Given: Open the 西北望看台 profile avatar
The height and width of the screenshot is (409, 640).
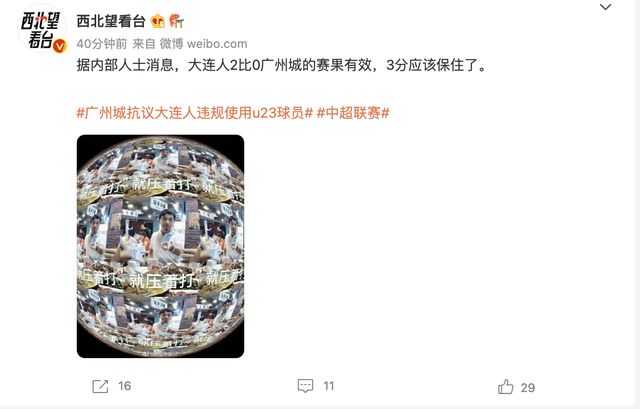Looking at the screenshot, I should [42, 29].
